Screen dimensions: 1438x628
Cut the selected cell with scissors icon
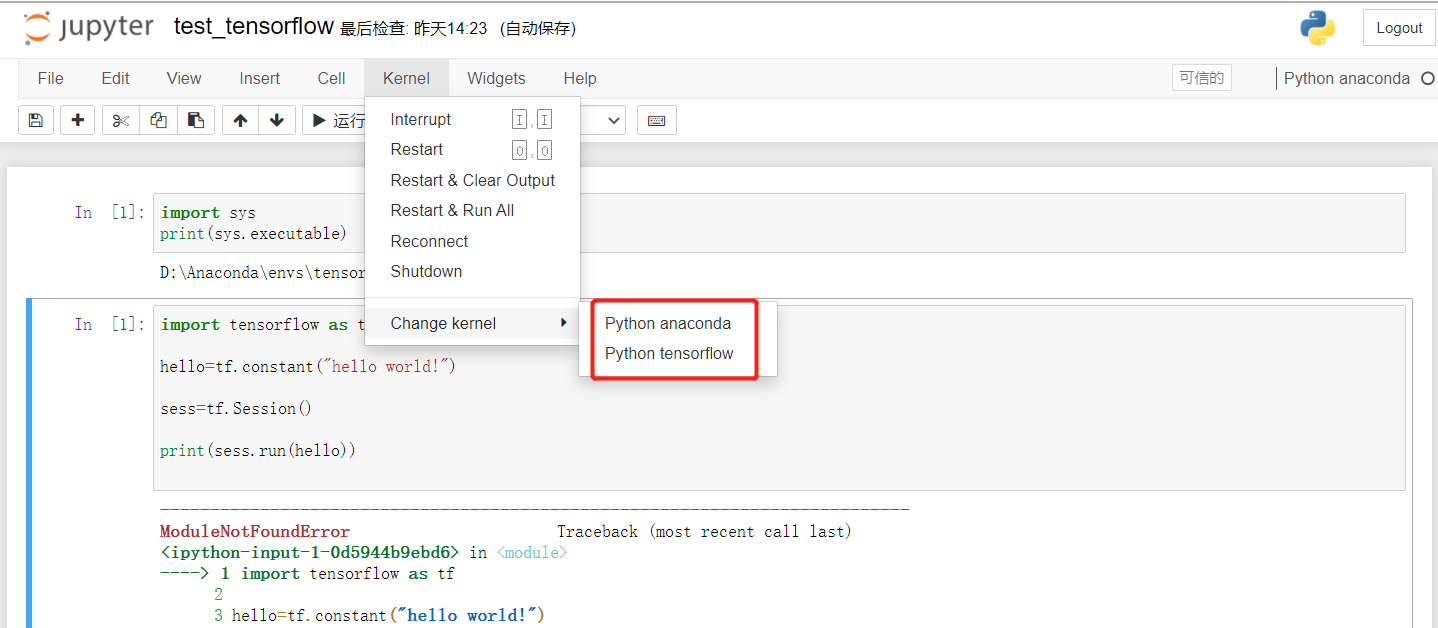pos(119,120)
